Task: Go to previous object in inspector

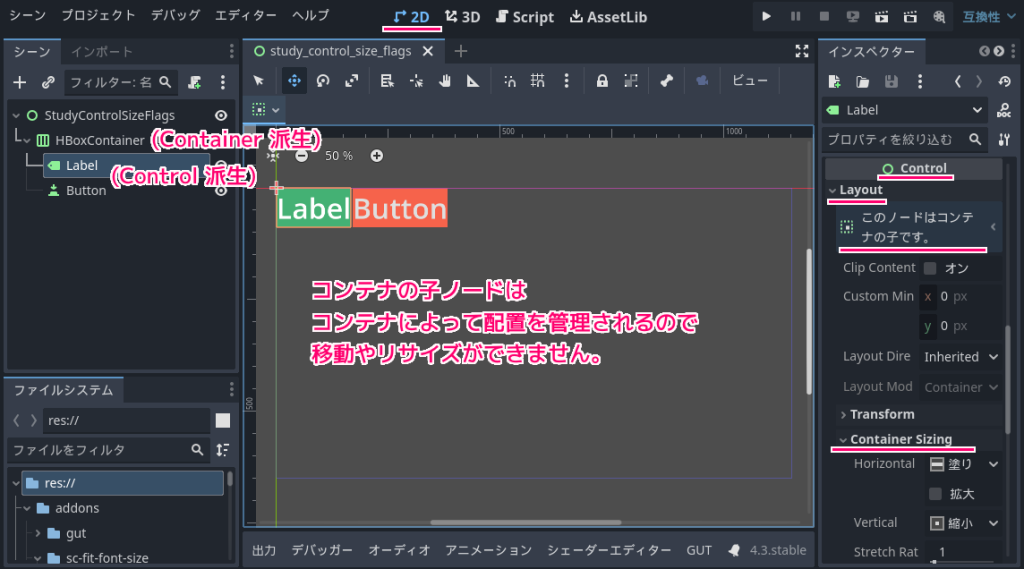Action: [957, 82]
